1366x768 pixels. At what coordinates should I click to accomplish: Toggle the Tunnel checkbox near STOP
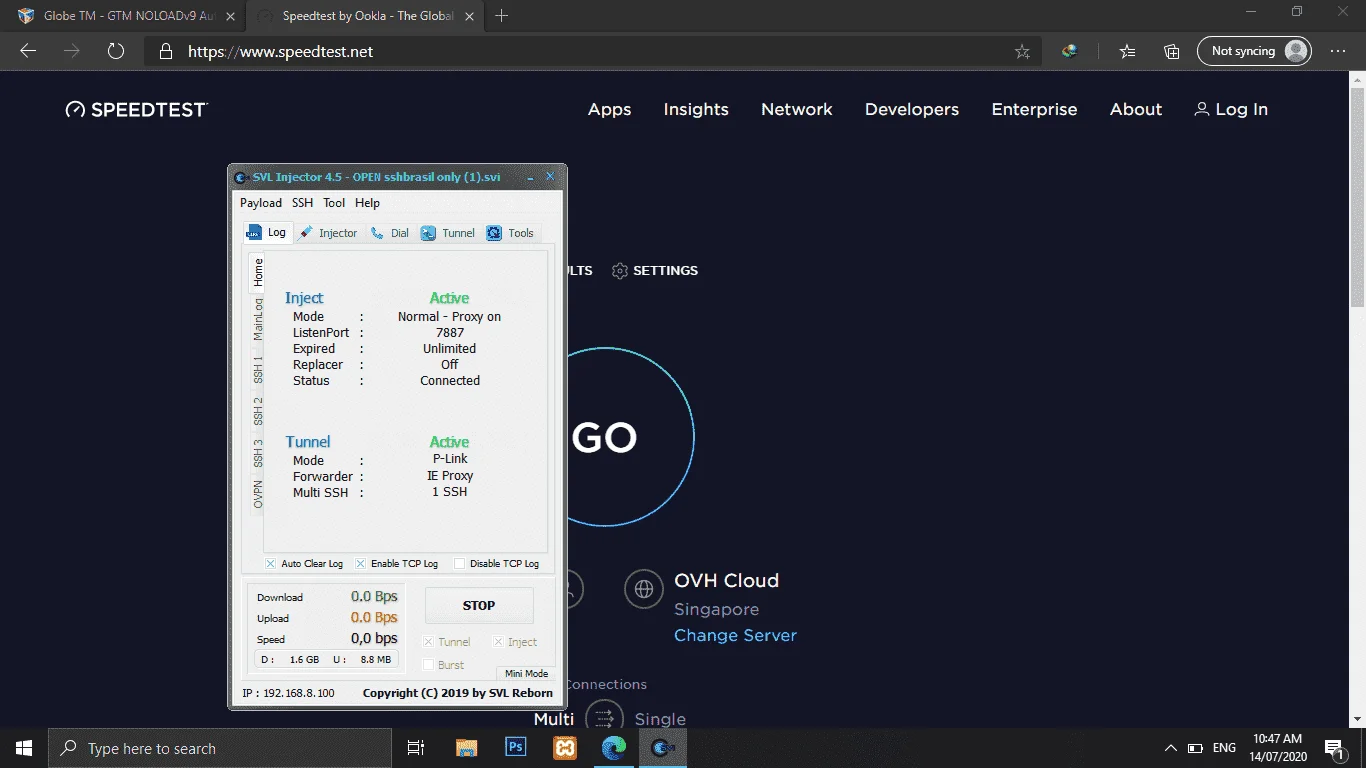coord(428,642)
